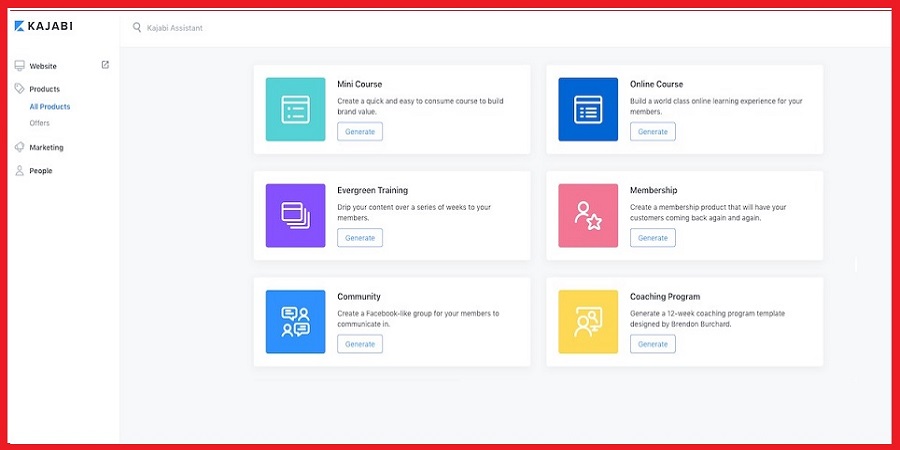Generate an Evergreen Training product
This screenshot has height=450, width=900.
point(360,238)
